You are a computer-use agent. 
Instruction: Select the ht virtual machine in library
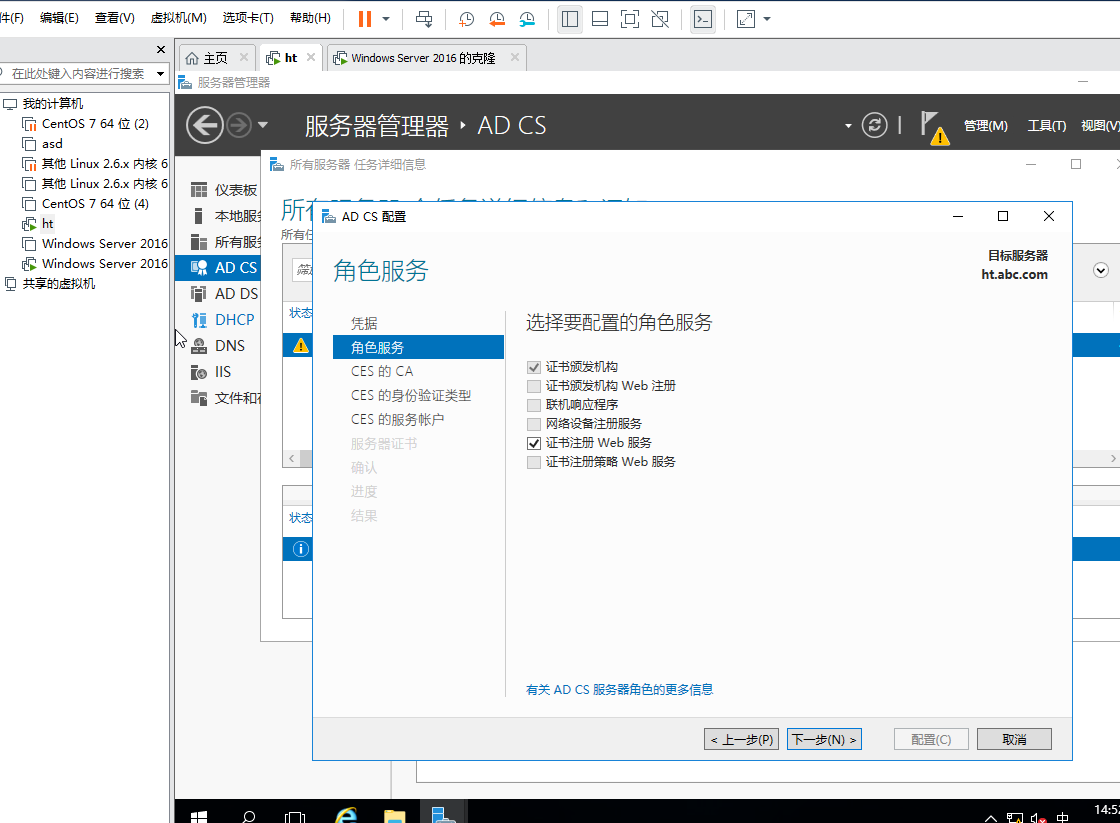pos(47,224)
